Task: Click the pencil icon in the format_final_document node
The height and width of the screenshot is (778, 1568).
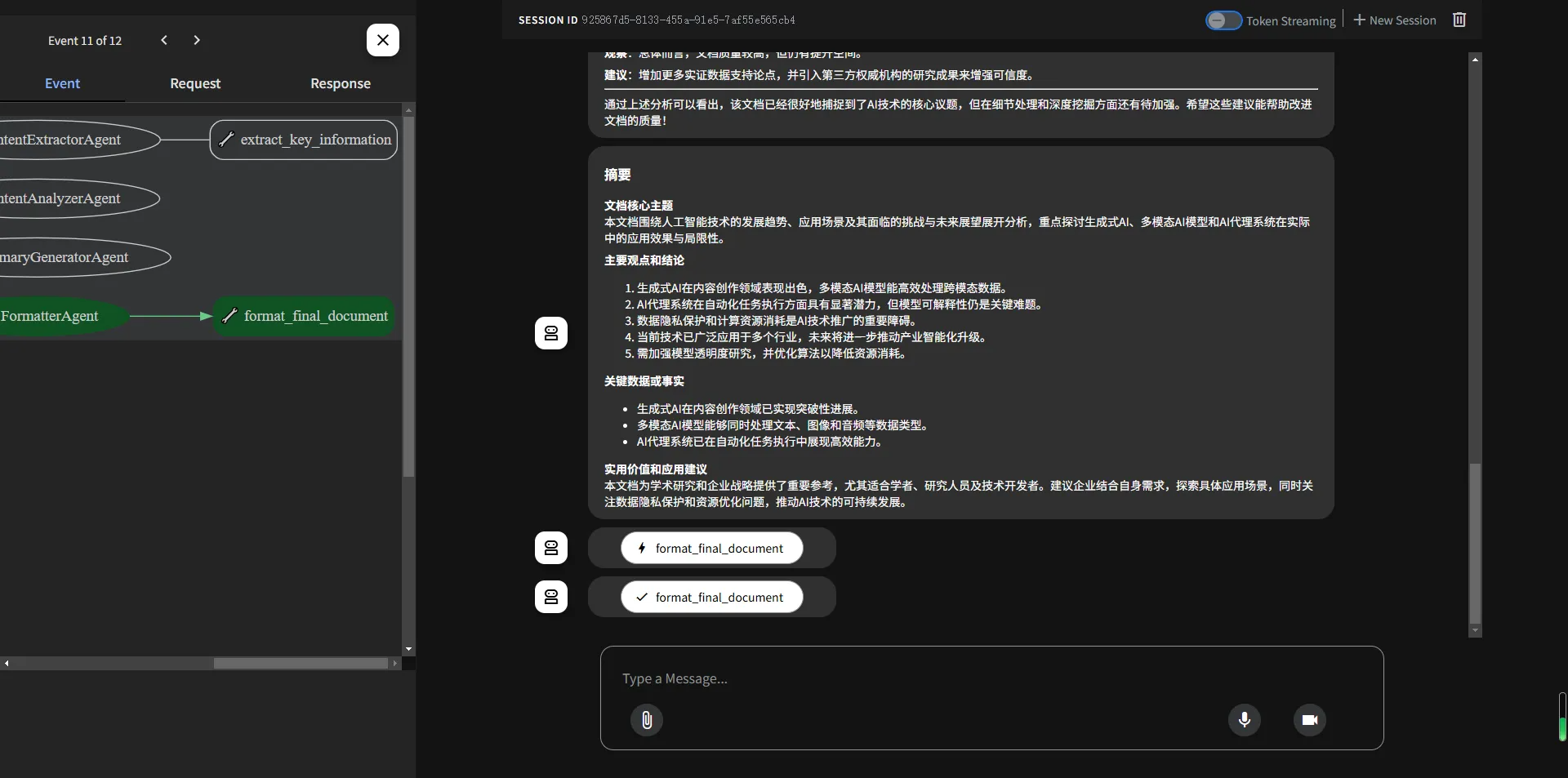Action: pos(230,316)
